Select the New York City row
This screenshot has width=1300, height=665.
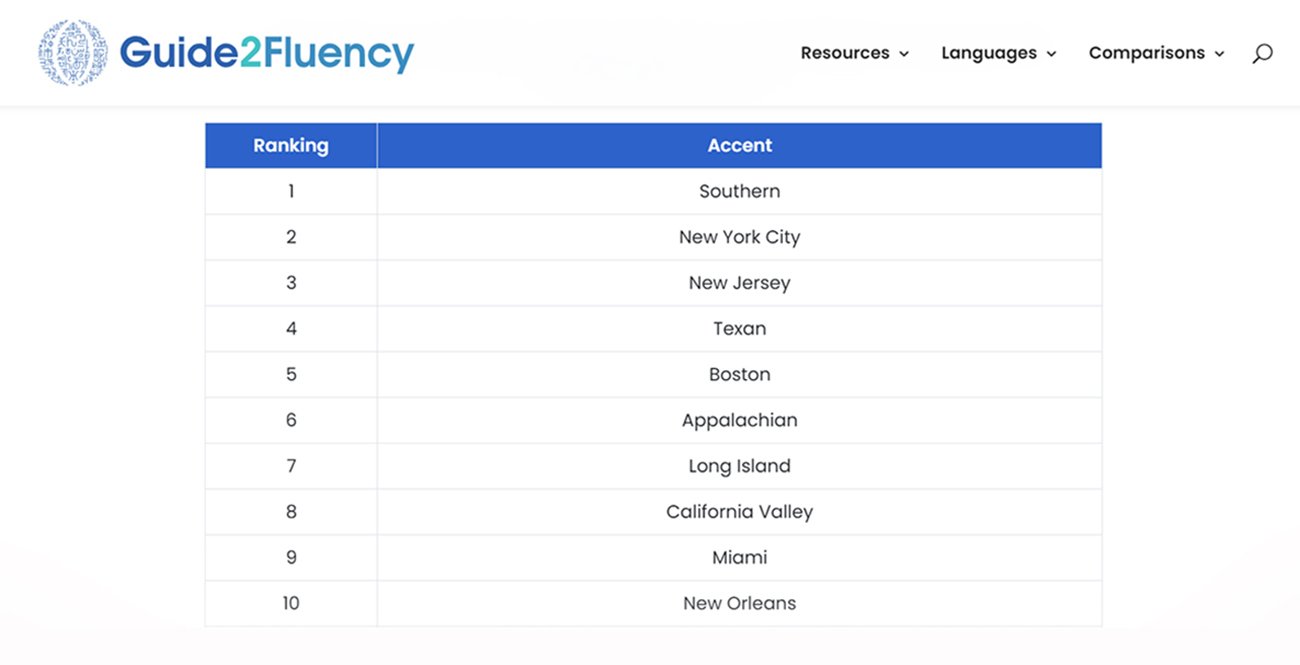pyautogui.click(x=739, y=237)
